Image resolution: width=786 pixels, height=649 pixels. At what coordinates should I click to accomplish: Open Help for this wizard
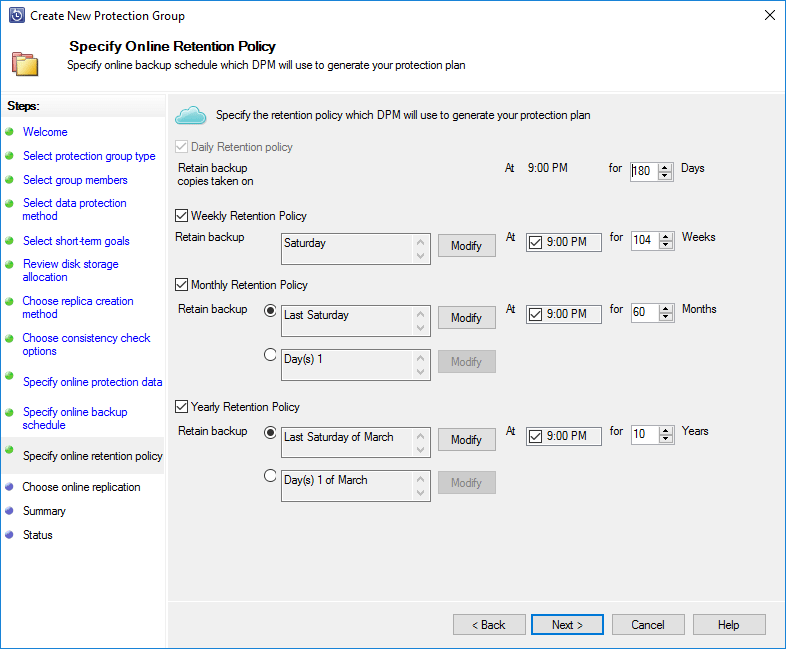coord(729,625)
